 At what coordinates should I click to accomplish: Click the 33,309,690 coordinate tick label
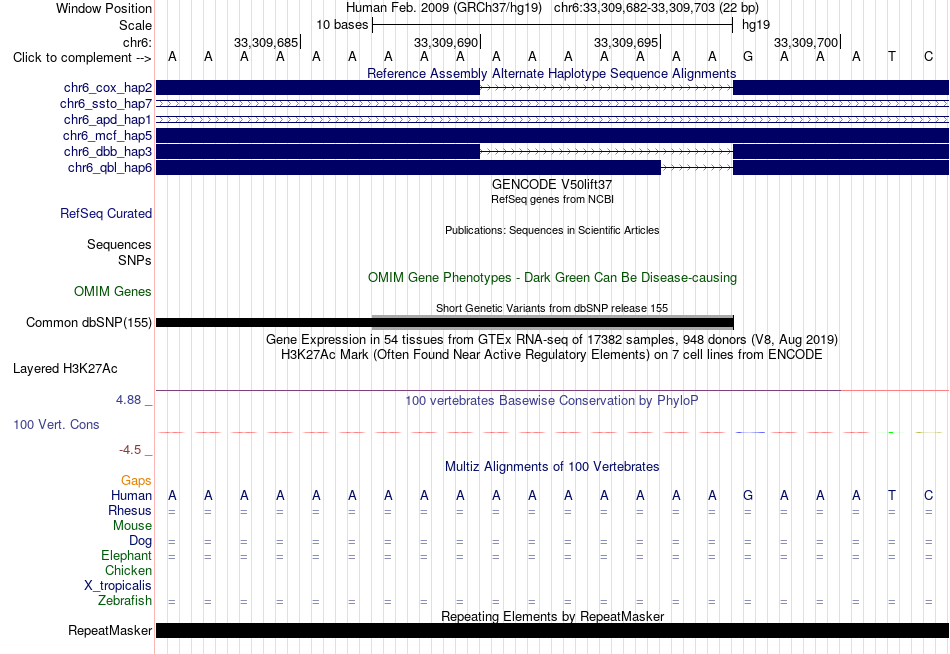(446, 42)
